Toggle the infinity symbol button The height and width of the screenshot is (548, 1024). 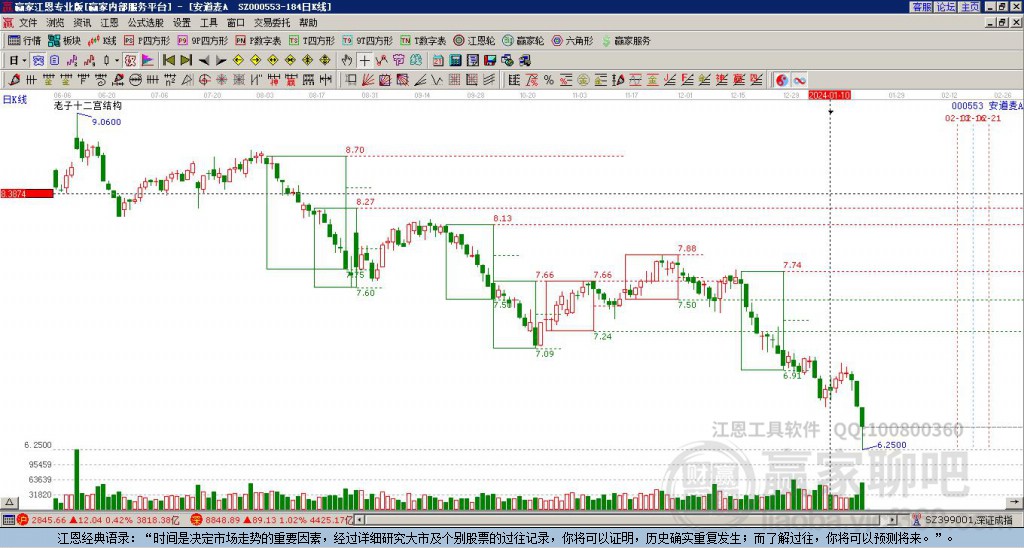(799, 80)
